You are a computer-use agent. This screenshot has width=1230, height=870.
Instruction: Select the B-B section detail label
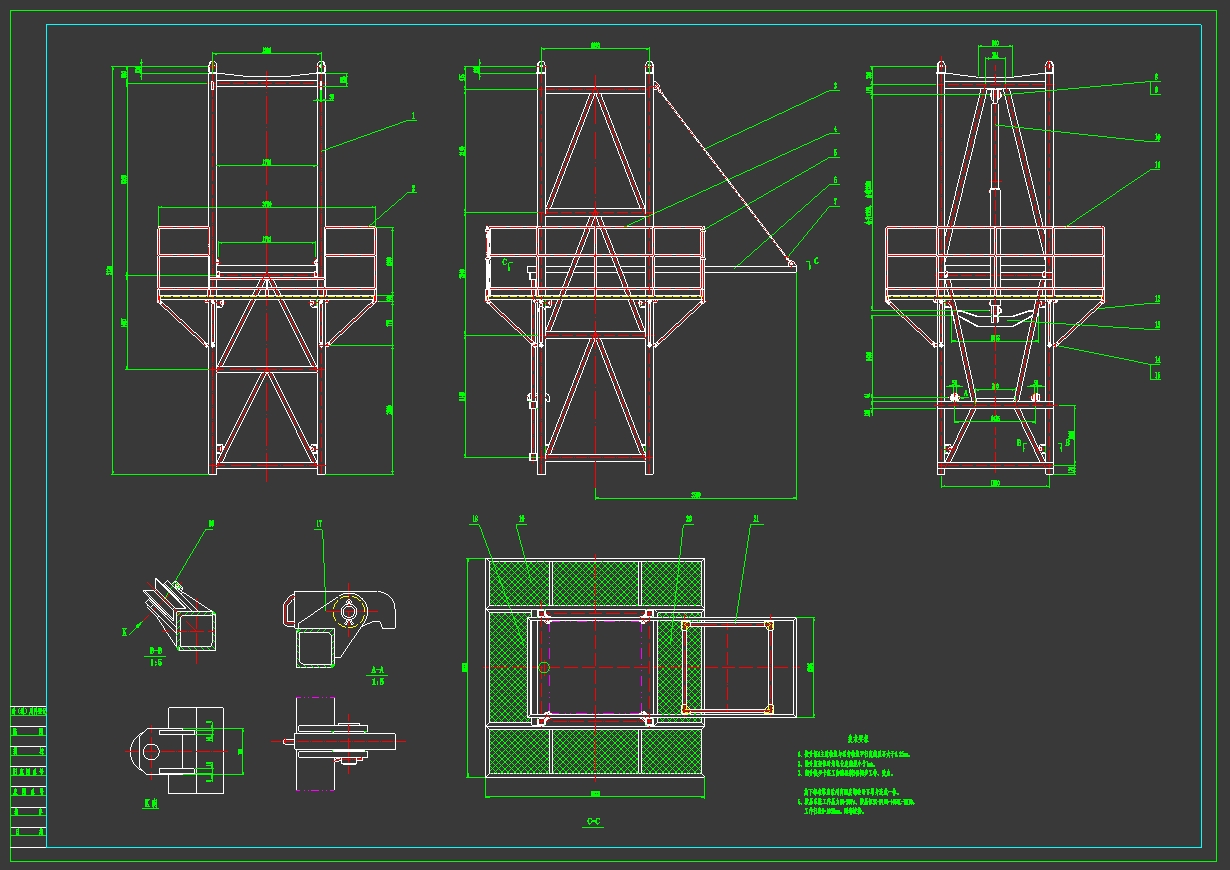coord(157,651)
